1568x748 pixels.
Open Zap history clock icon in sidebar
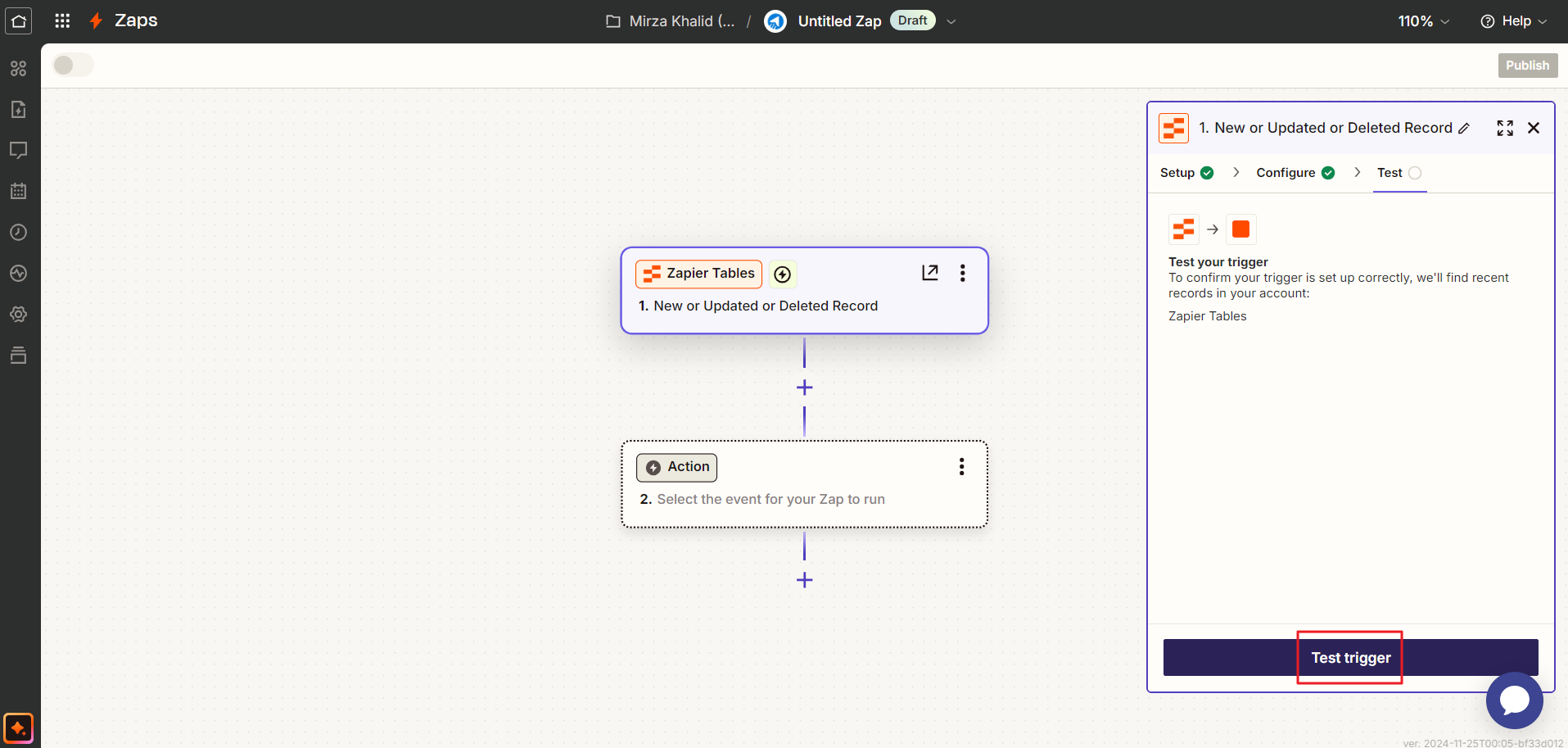coord(18,233)
